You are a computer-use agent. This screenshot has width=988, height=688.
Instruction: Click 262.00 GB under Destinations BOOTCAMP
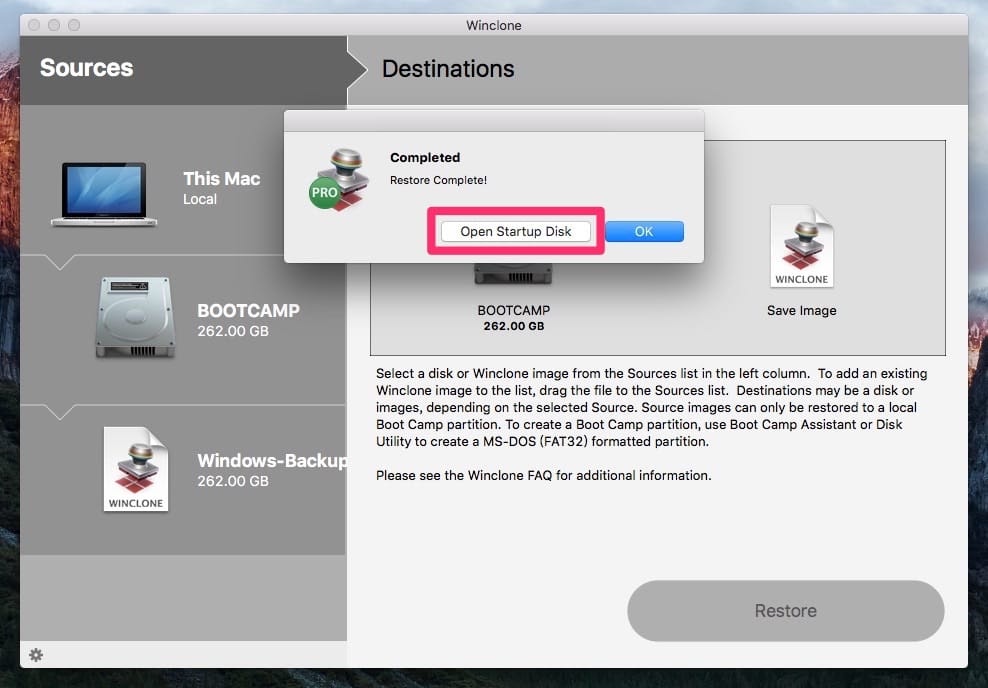[514, 326]
